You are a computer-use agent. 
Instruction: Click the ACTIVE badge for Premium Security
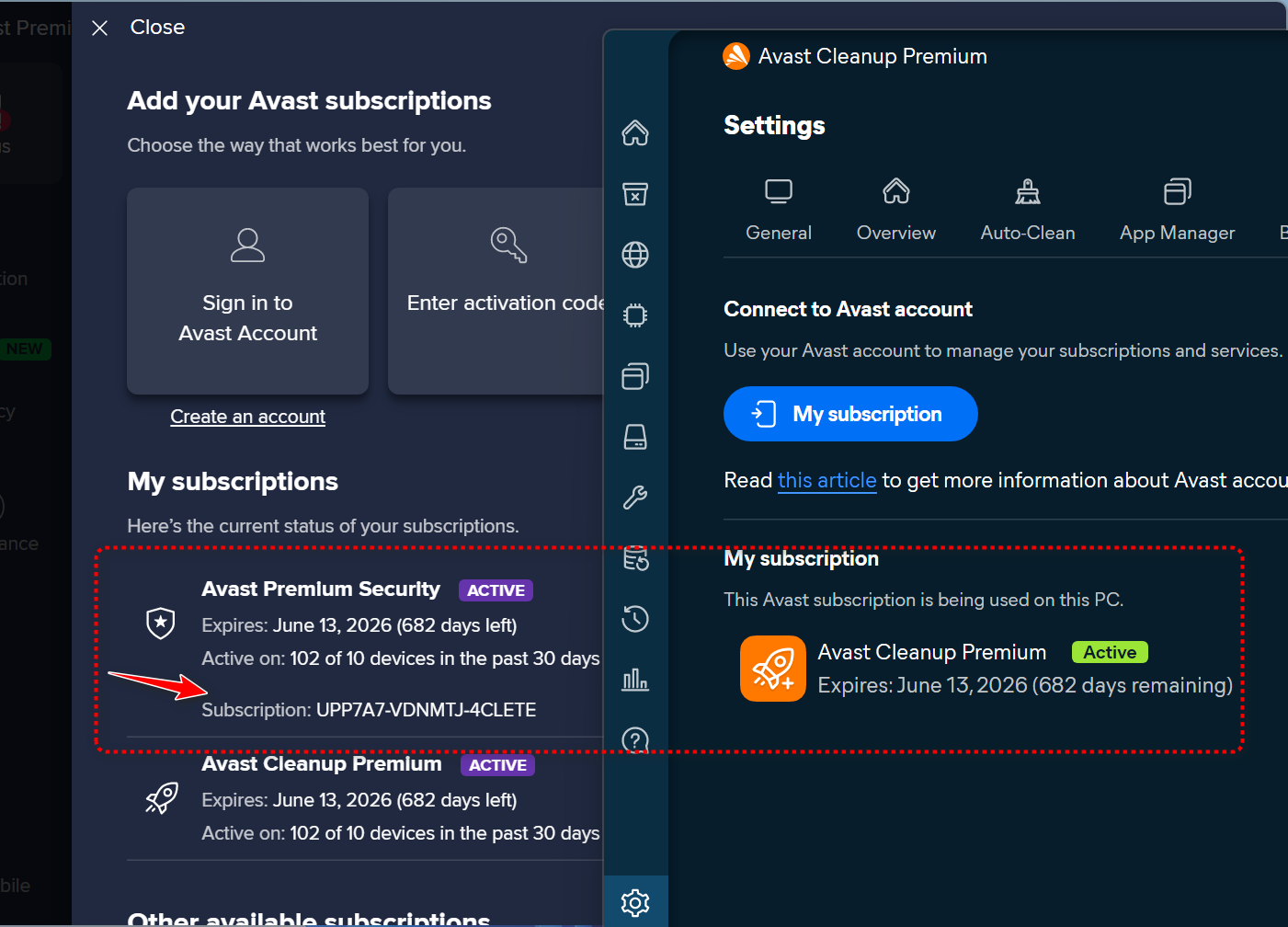[x=496, y=590]
